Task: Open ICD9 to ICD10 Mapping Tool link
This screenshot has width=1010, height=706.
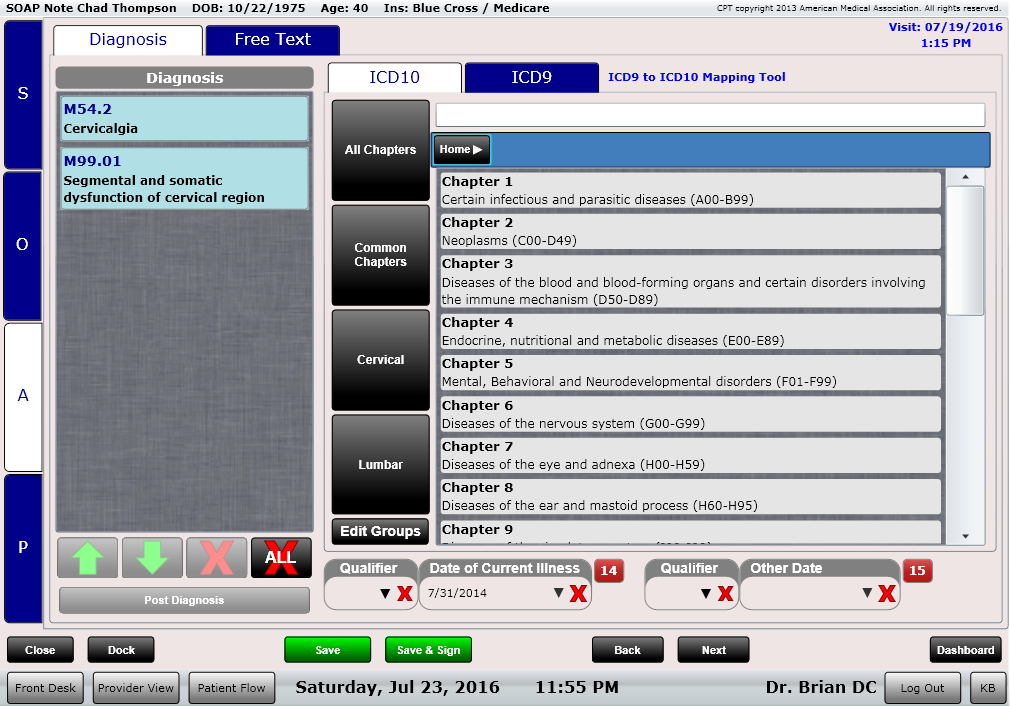Action: tap(697, 77)
